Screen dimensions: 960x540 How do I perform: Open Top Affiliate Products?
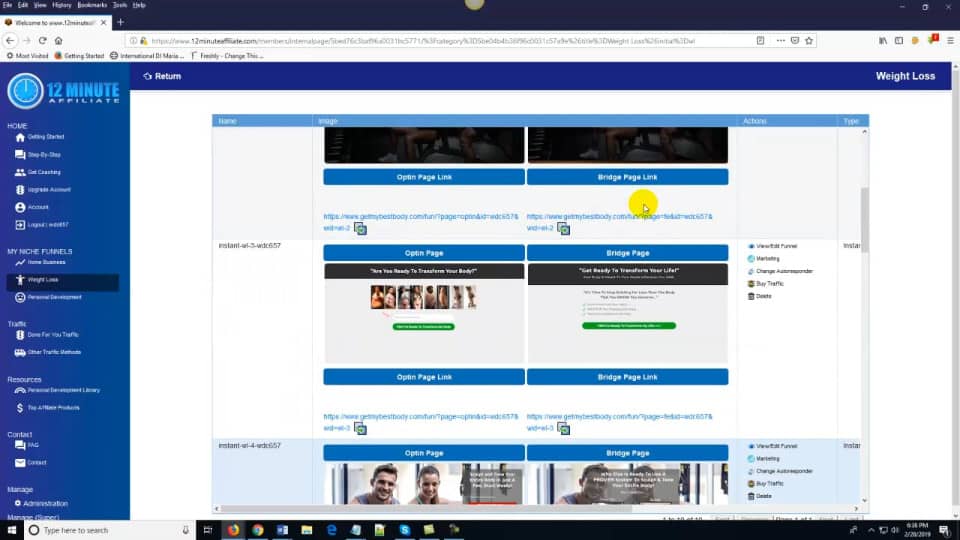(x=47, y=408)
